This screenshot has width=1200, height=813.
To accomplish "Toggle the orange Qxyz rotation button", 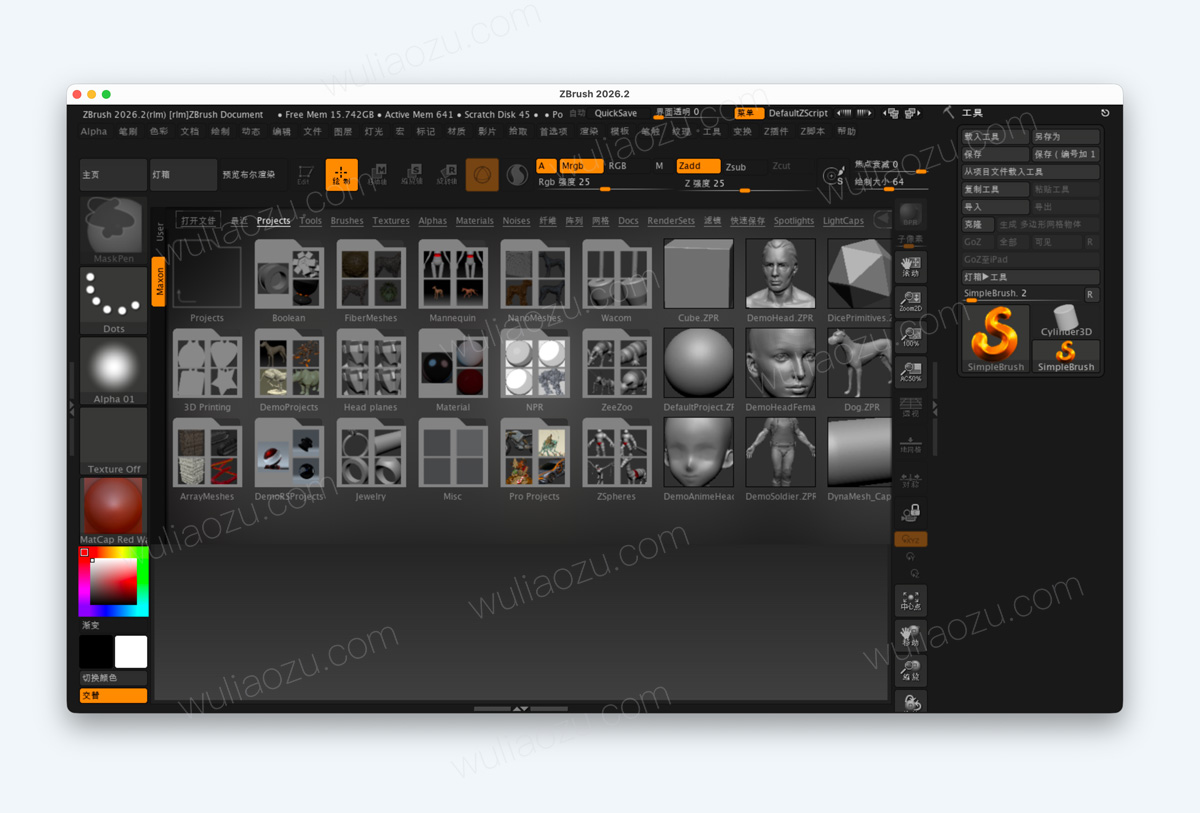I will tap(910, 539).
